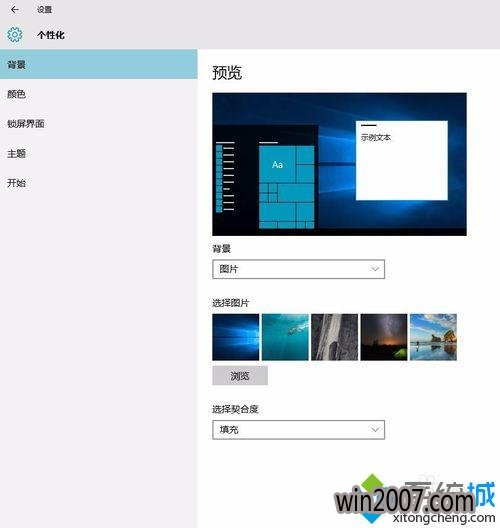Select 背景 in the sidebar
The width and height of the screenshot is (500, 528).
99,64
